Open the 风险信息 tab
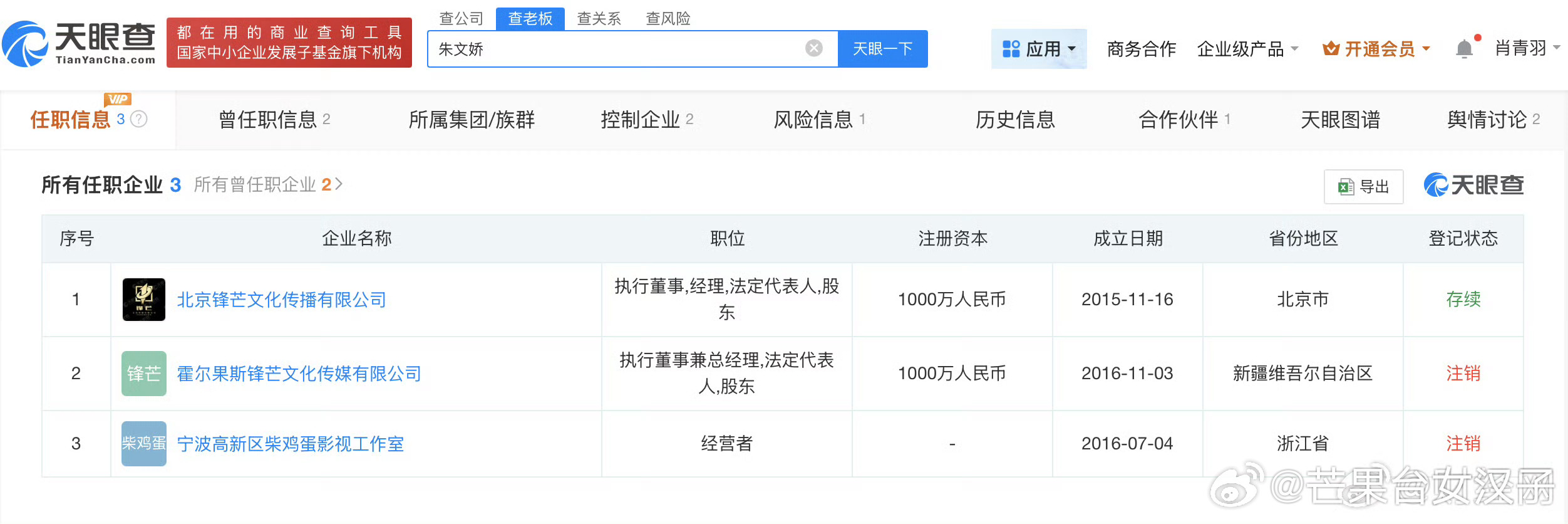Image resolution: width=1568 pixels, height=524 pixels. tap(819, 120)
